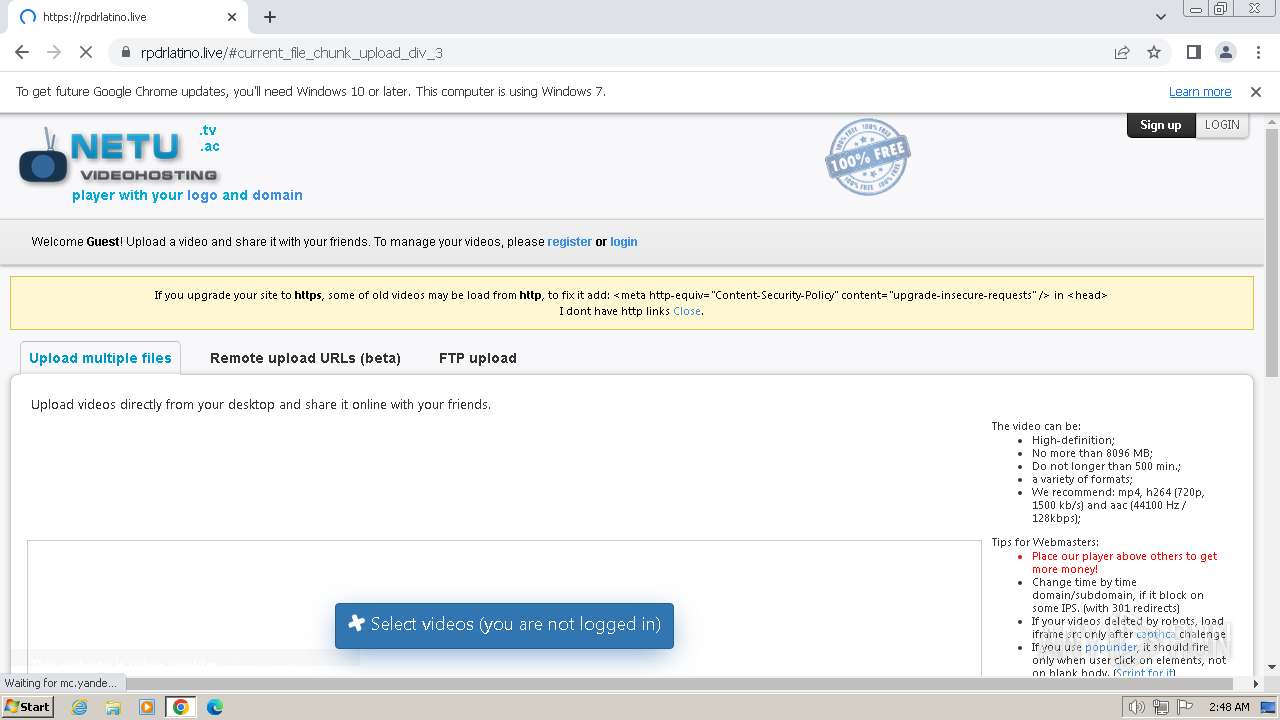Open volume speaker tray icon
The height and width of the screenshot is (720, 1280).
(x=1136, y=707)
